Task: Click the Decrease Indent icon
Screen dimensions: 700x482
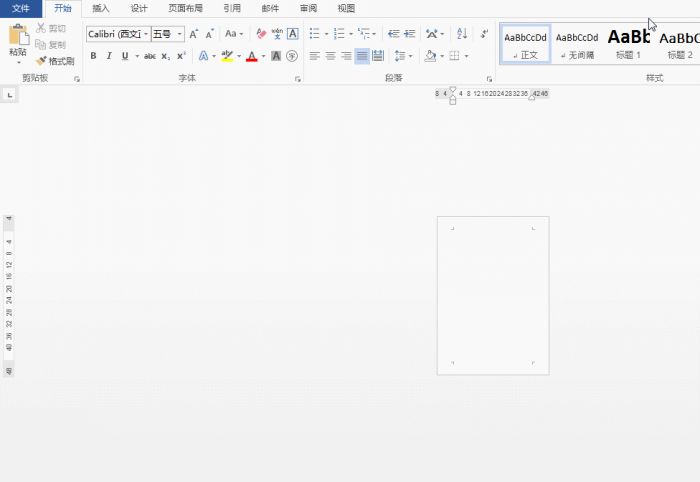Action: (x=392, y=33)
